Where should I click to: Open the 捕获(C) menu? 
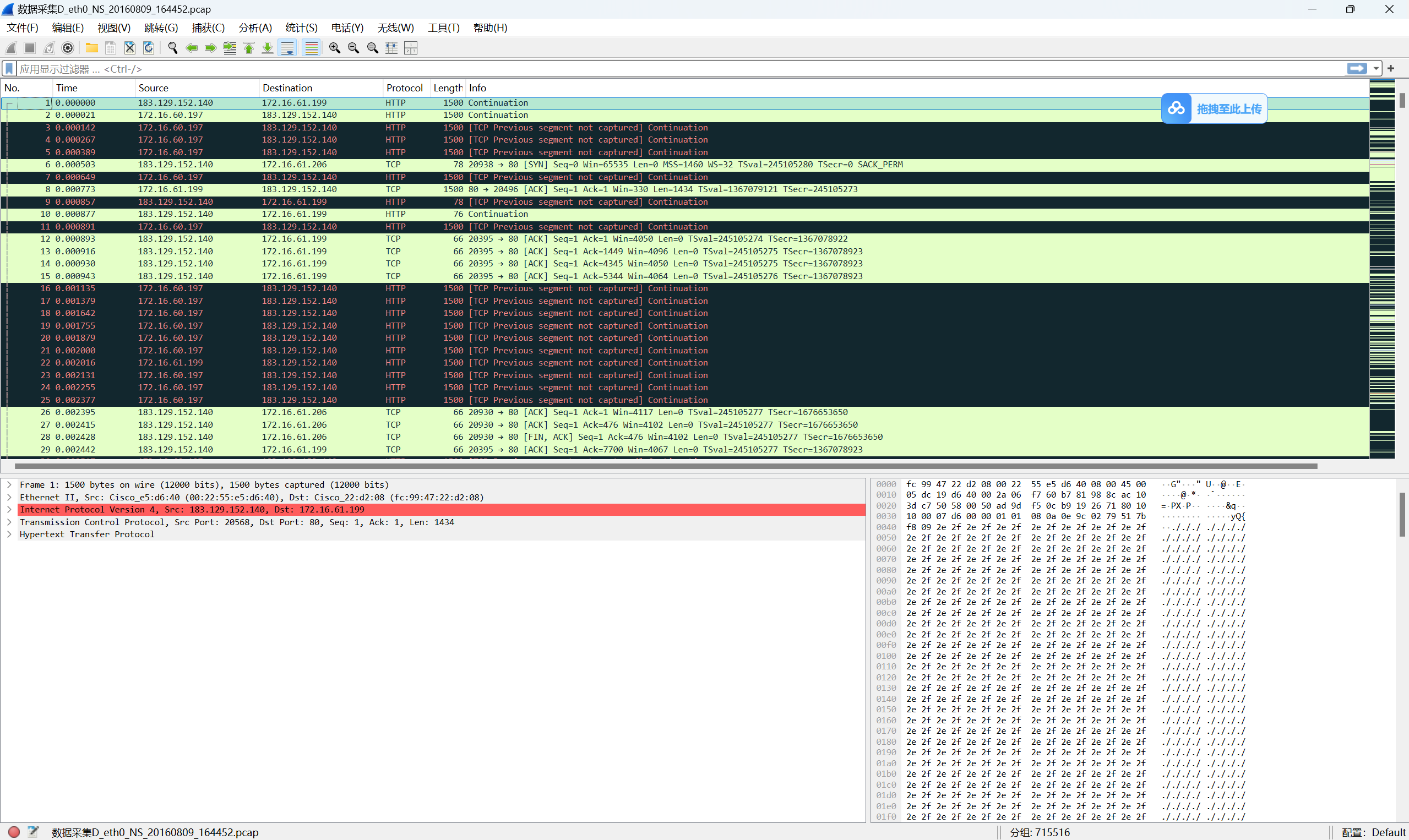click(208, 28)
